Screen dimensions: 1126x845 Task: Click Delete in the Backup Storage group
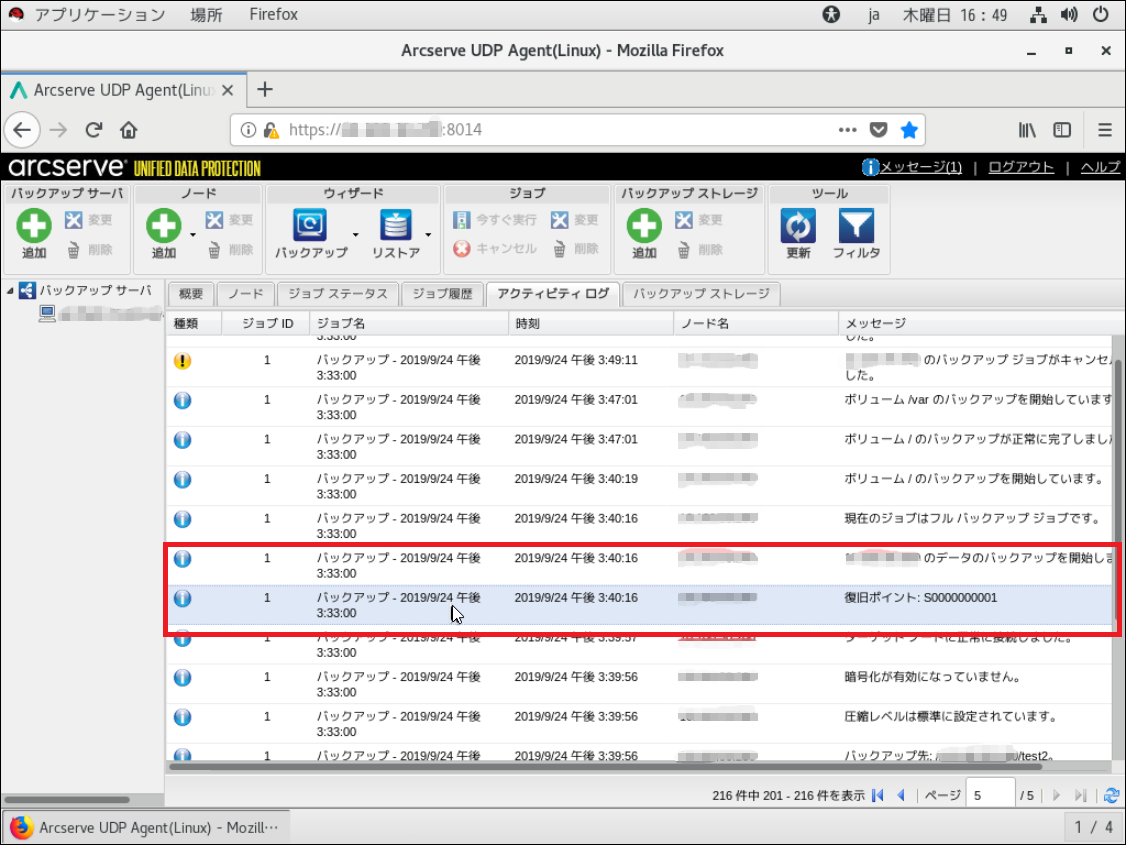(699, 250)
